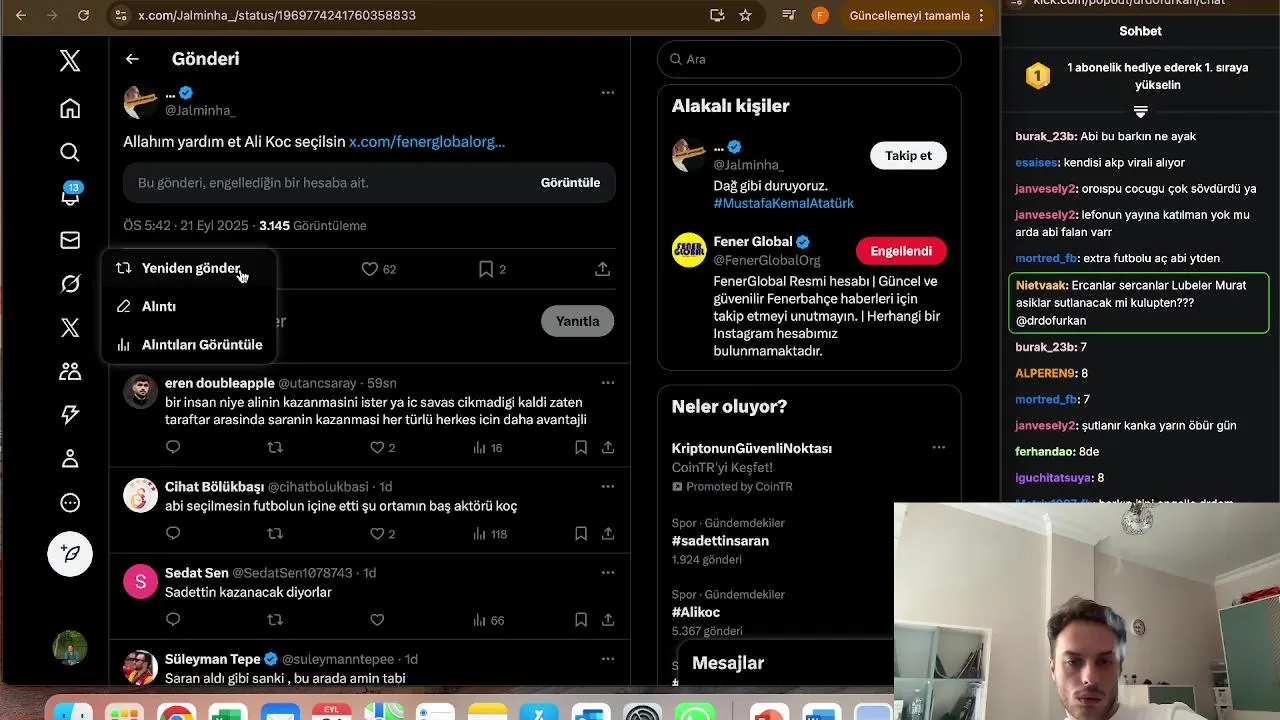Image resolution: width=1280 pixels, height=720 pixels.
Task: Like Sedat Sen's reply
Action: (377, 620)
